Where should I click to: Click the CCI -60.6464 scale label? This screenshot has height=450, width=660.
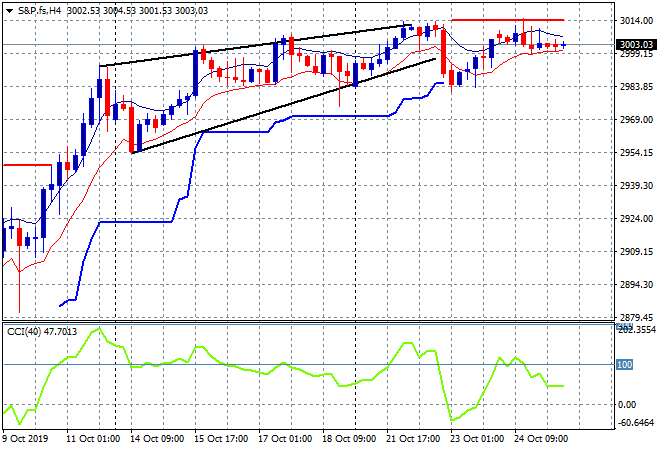click(636, 422)
